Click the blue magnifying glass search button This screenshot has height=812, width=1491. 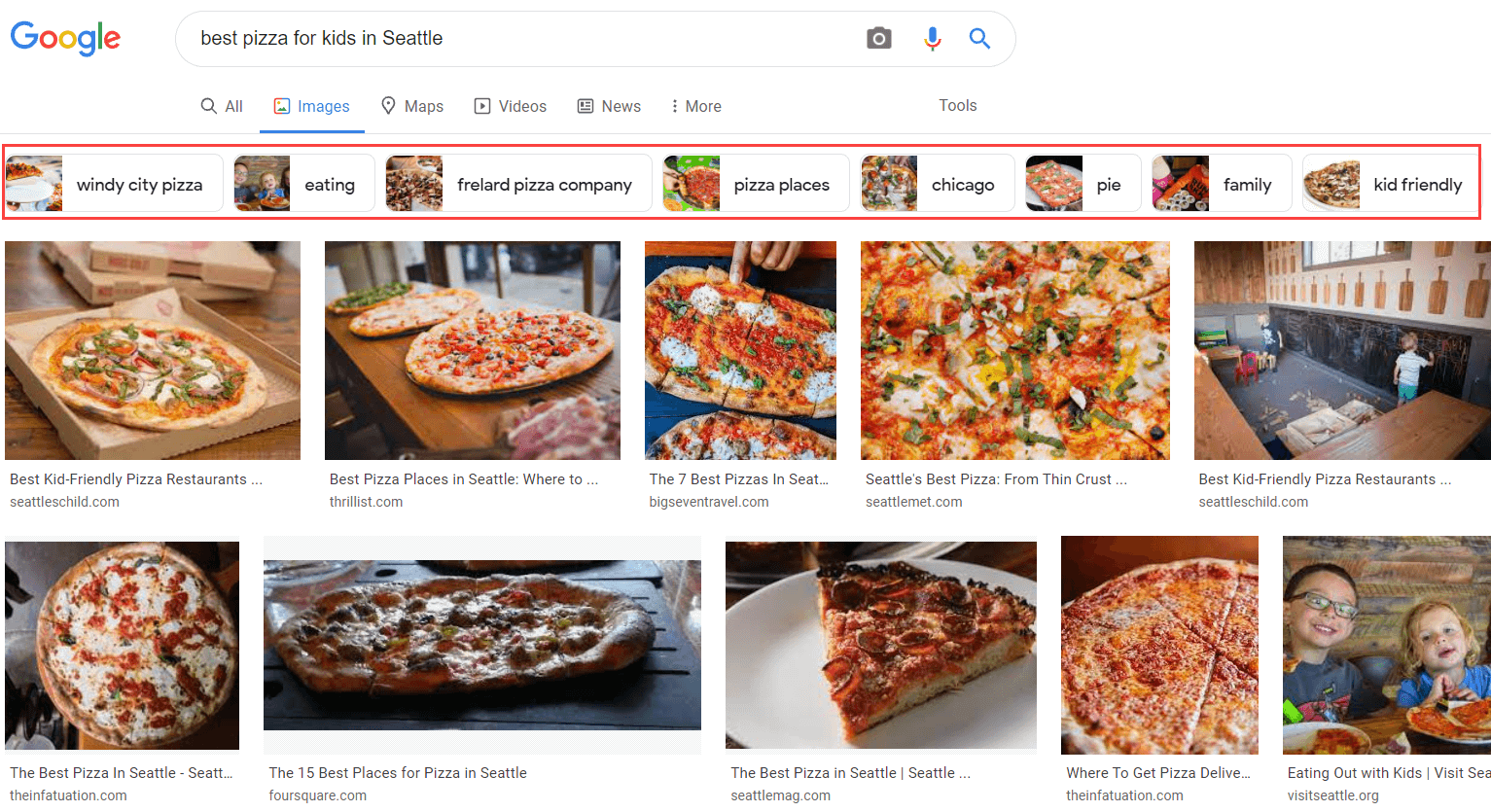coord(979,39)
